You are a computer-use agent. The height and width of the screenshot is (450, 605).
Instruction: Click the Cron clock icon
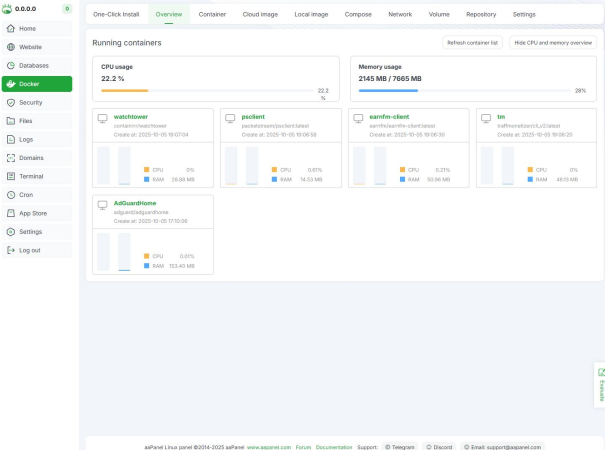[x=11, y=195]
